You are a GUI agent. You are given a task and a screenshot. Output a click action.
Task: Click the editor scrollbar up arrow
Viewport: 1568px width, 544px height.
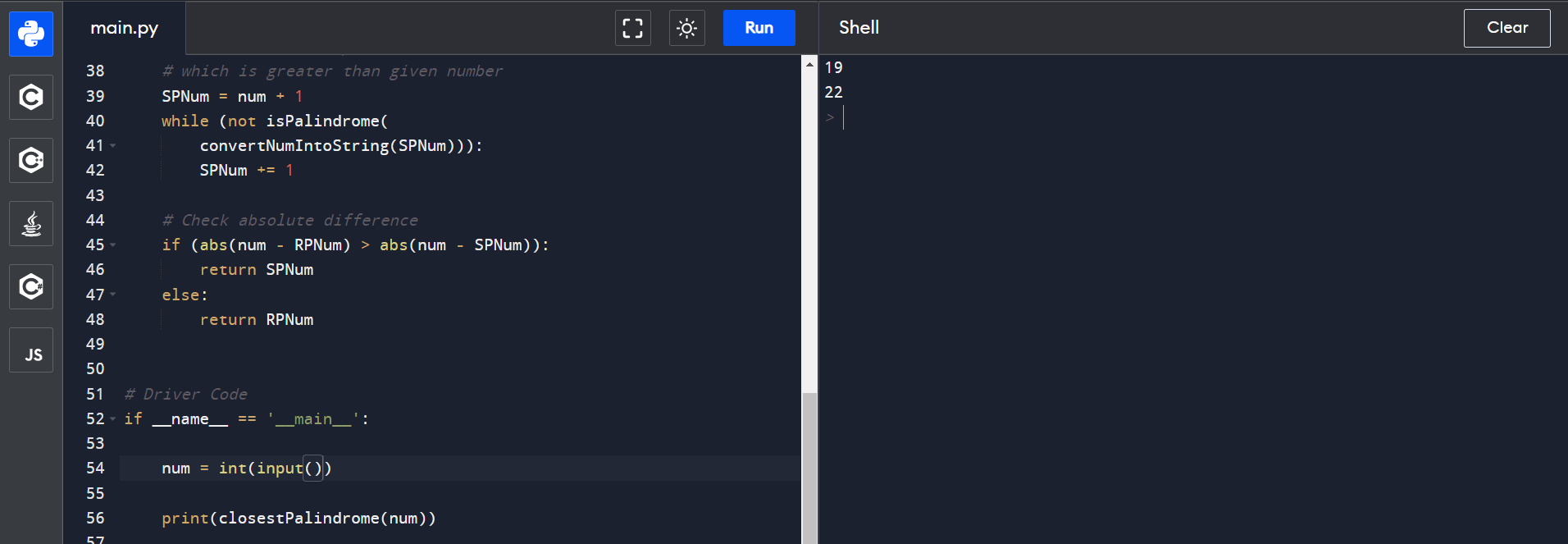809,64
